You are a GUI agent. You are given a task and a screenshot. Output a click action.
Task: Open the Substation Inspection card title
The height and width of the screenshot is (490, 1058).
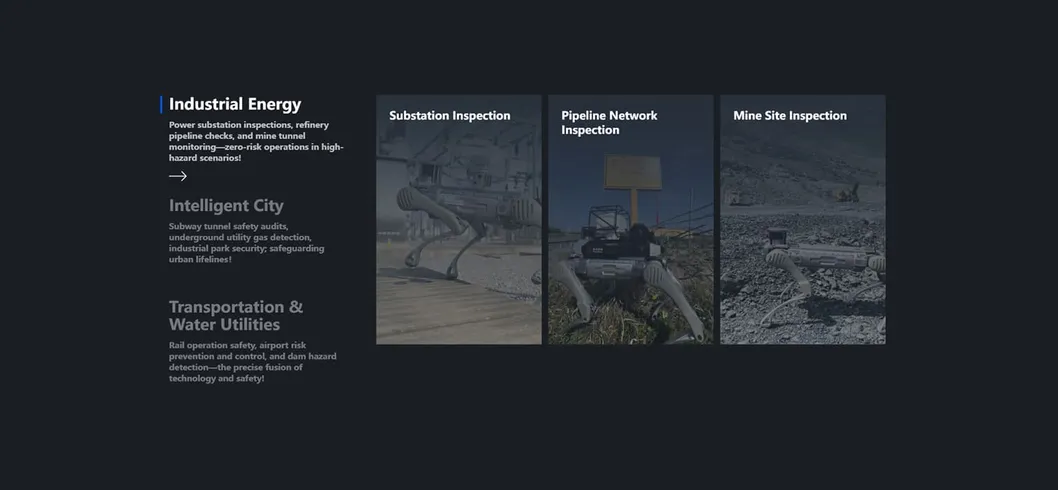pyautogui.click(x=449, y=115)
